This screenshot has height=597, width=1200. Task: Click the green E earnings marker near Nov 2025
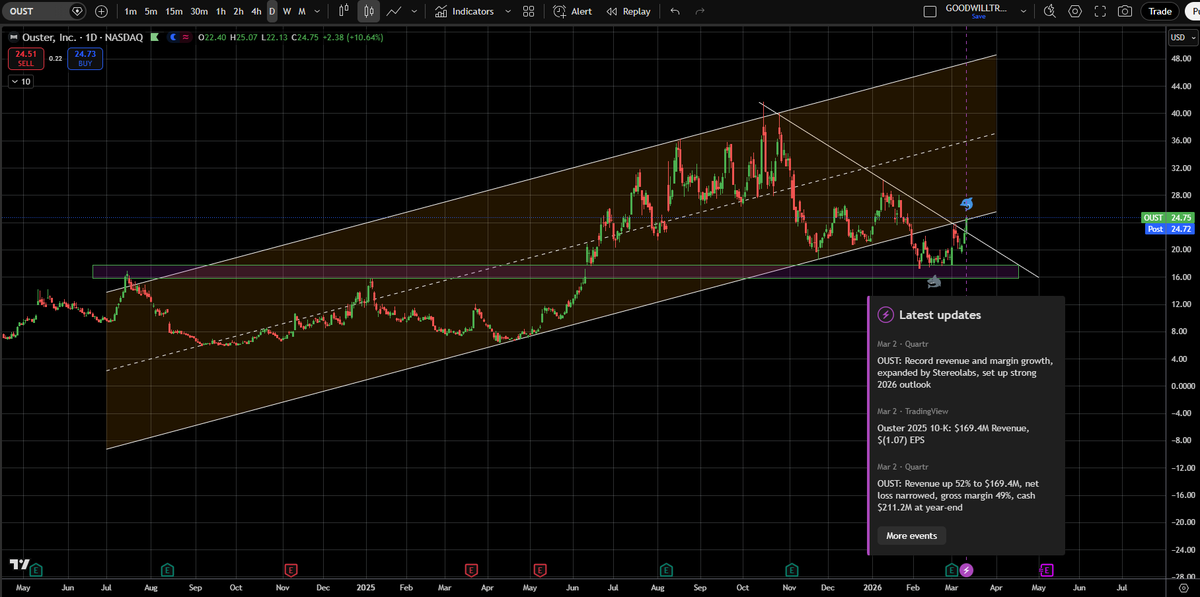[x=793, y=570]
